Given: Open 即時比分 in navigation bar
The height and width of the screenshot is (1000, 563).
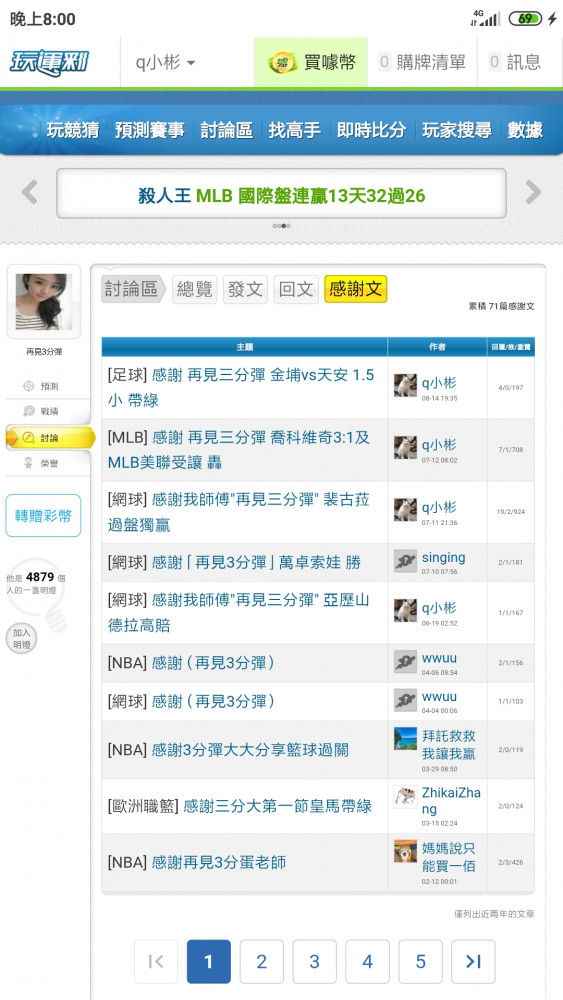Looking at the screenshot, I should click(372, 130).
